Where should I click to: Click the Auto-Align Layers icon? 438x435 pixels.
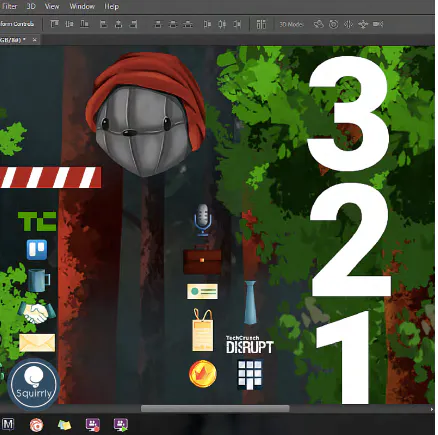point(261,24)
